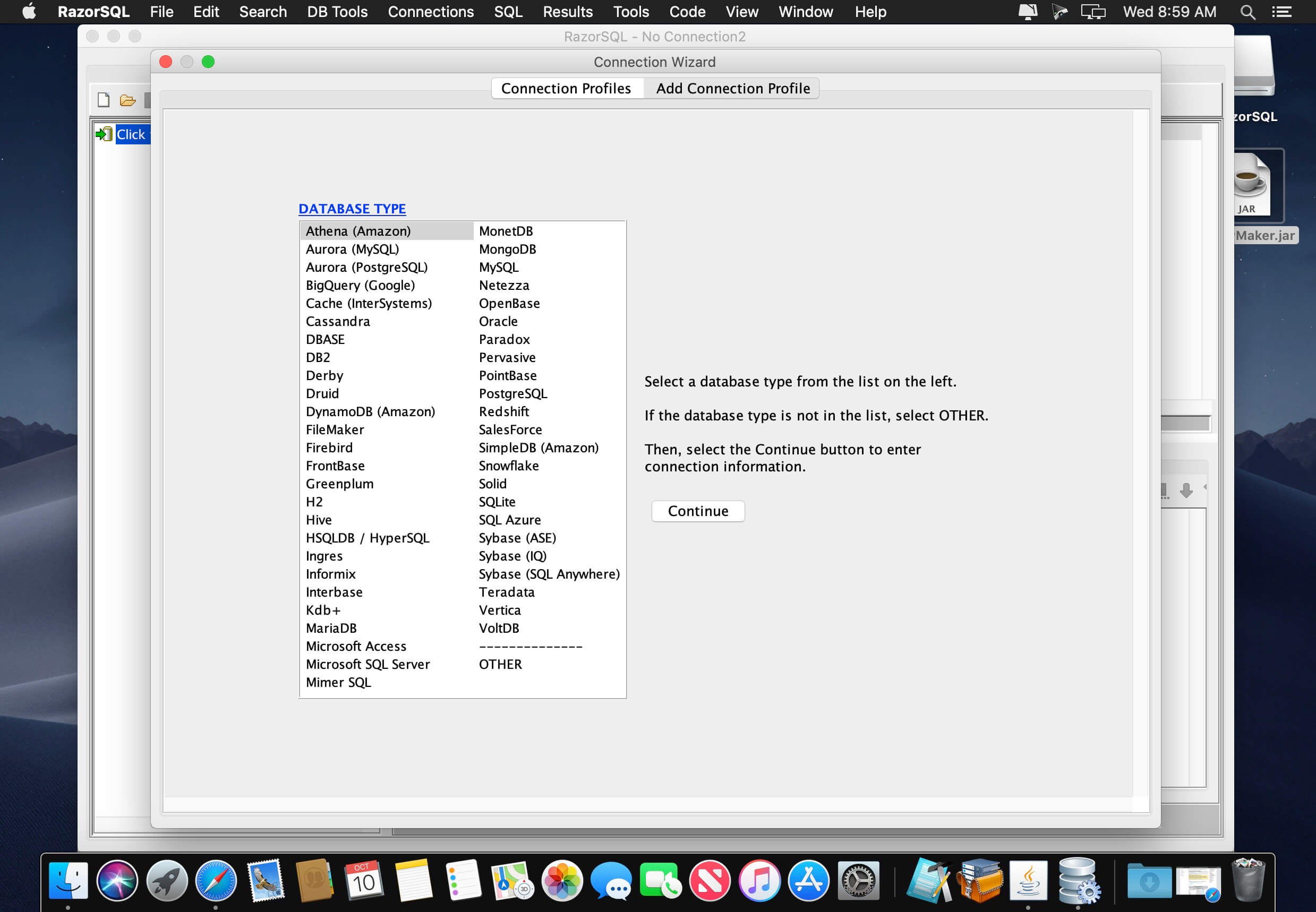Open System Preferences from the dock
This screenshot has height=912, width=1316.
point(858,881)
